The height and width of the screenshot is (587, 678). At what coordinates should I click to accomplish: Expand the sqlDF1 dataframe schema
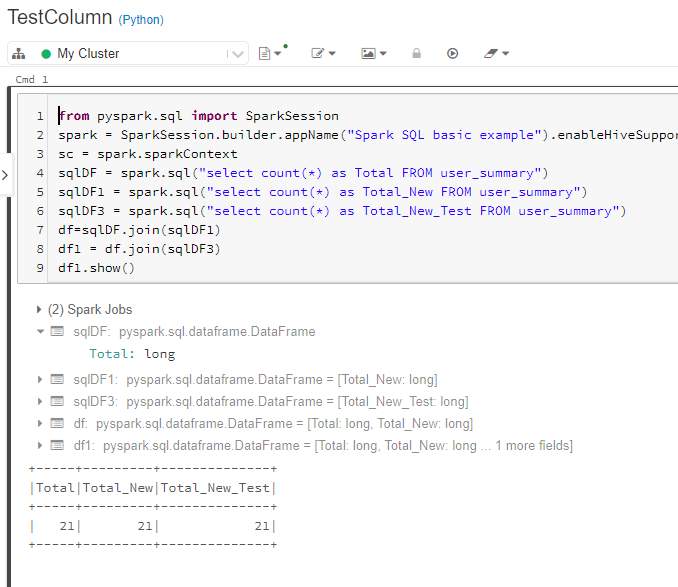coord(40,380)
